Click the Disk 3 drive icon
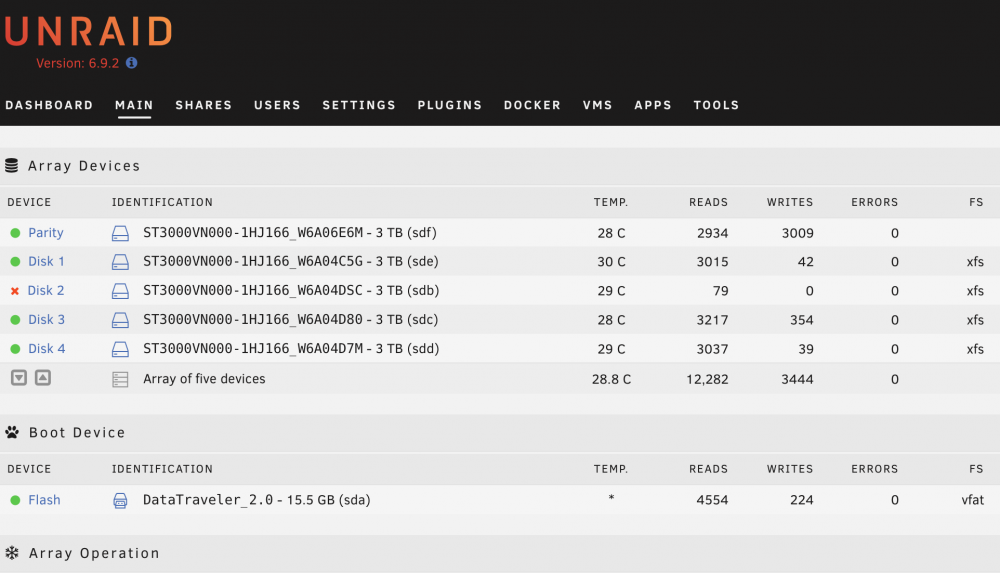Viewport: 1000px width, 573px height. tap(120, 320)
